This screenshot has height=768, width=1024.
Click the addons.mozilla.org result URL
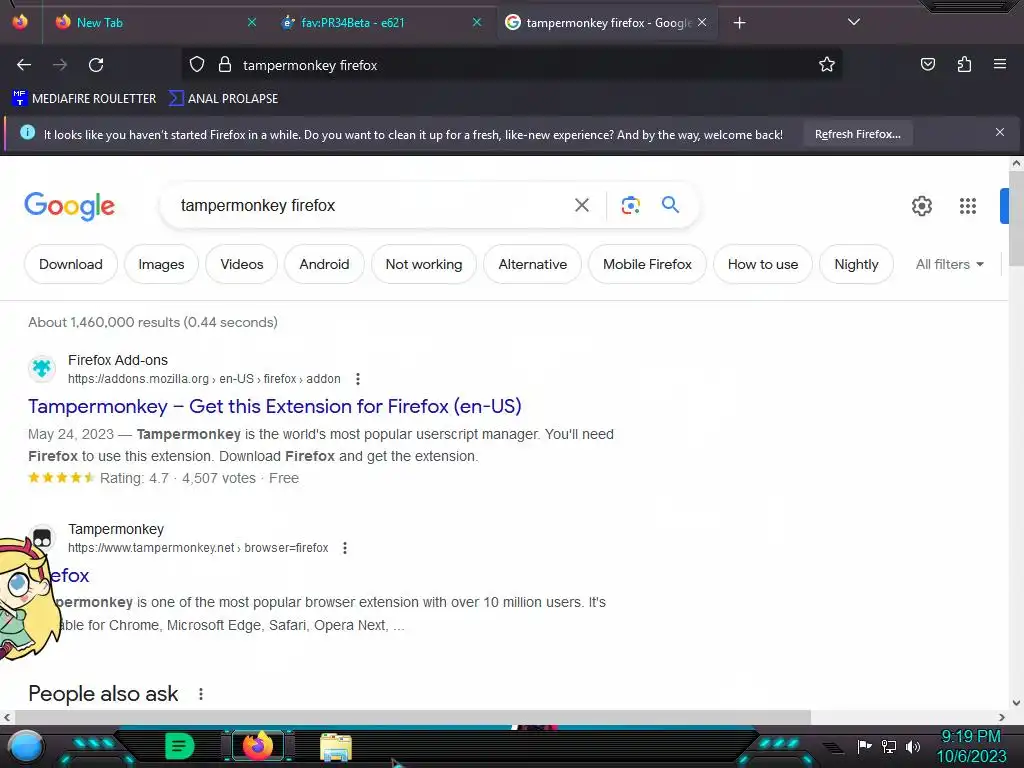click(204, 379)
